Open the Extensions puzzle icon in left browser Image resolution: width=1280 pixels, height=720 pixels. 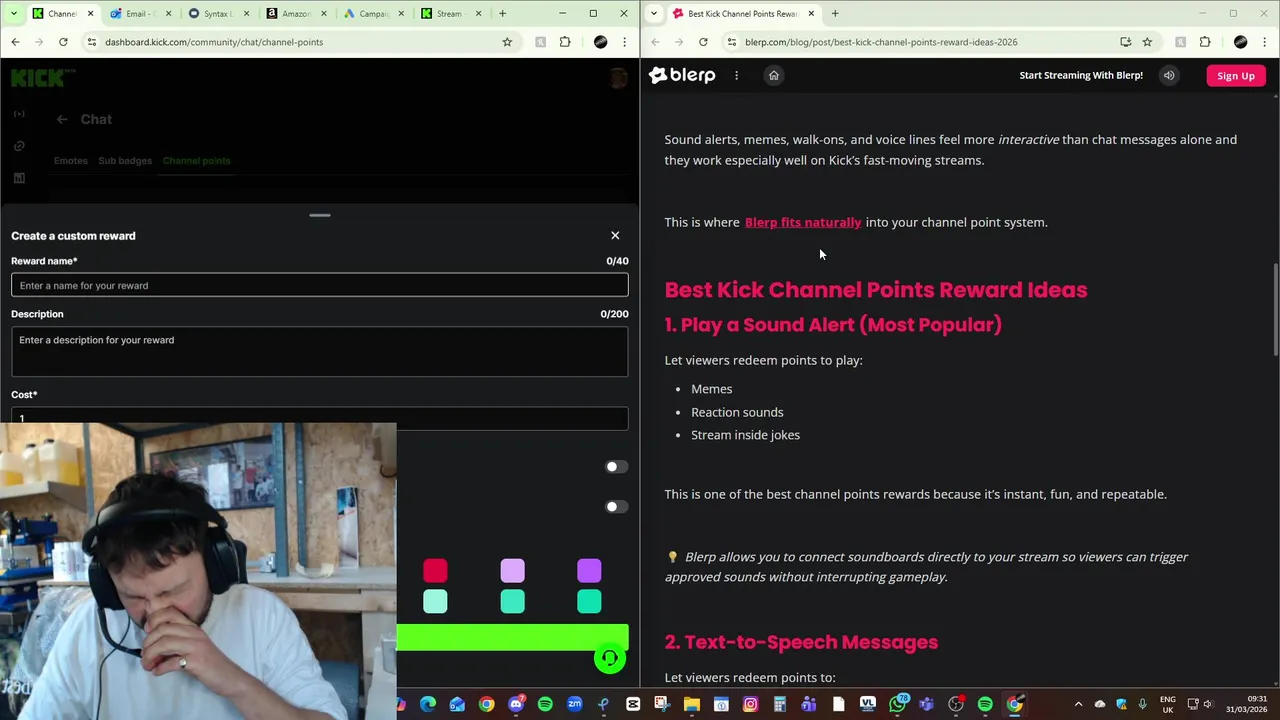tap(565, 42)
